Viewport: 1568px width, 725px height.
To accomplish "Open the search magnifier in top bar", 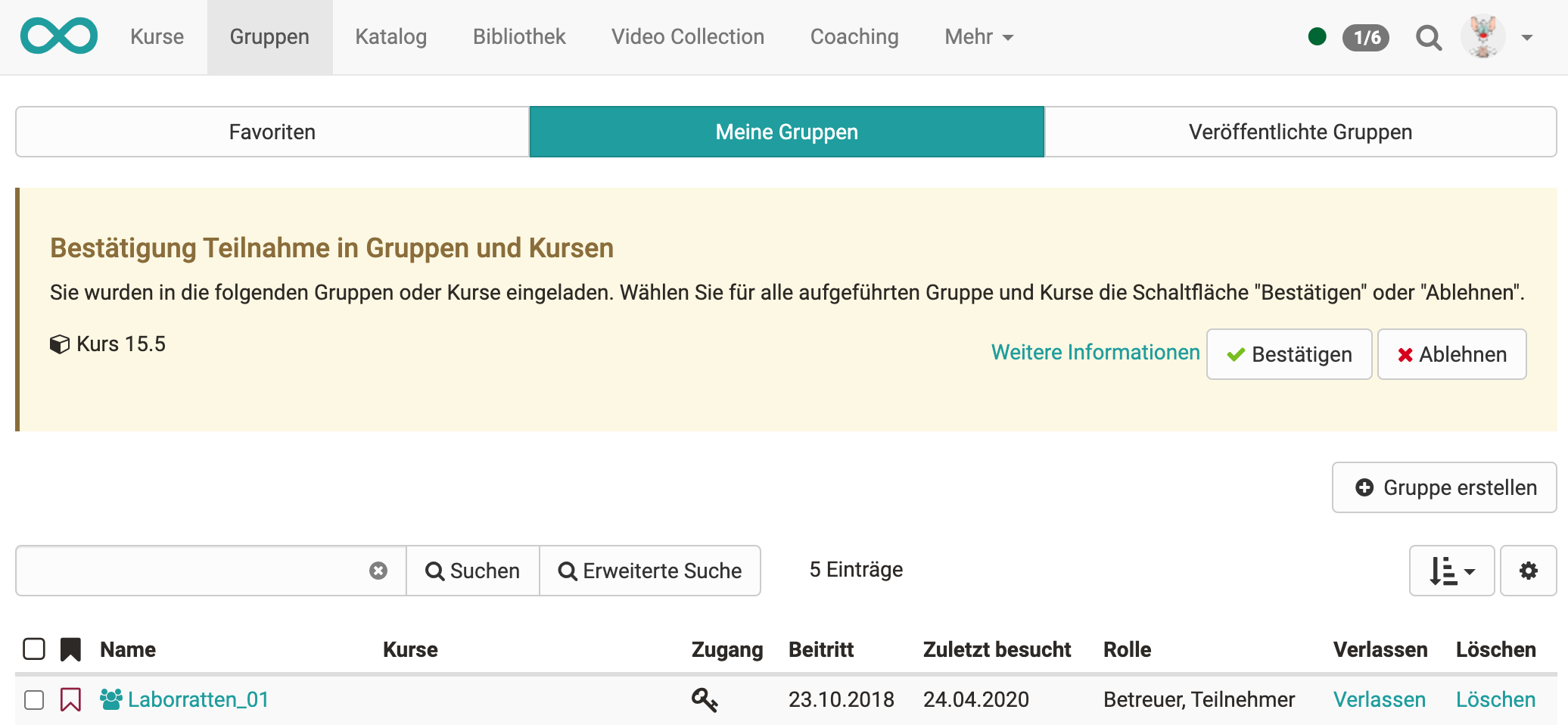I will point(1428,37).
